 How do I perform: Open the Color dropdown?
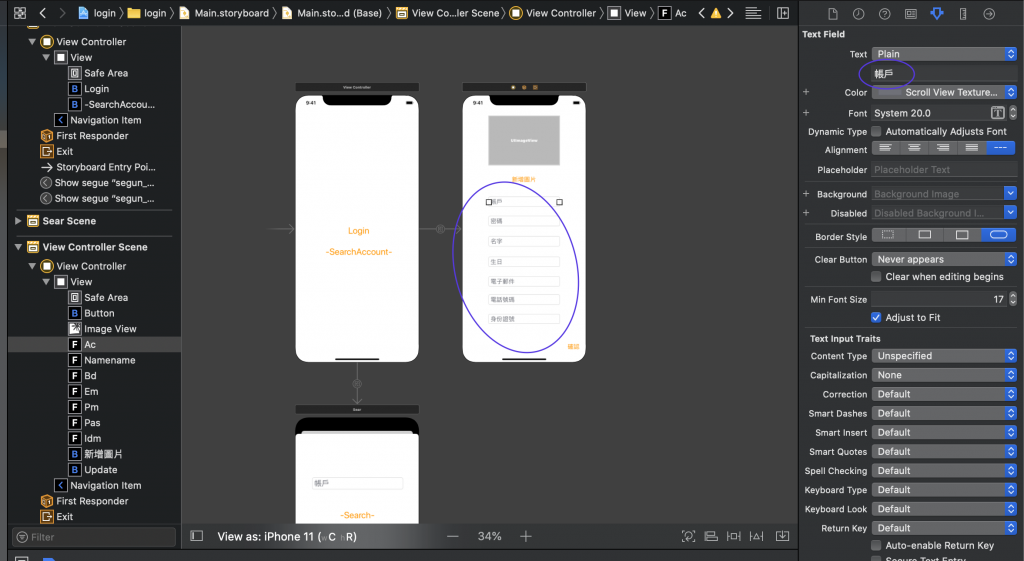pos(944,93)
